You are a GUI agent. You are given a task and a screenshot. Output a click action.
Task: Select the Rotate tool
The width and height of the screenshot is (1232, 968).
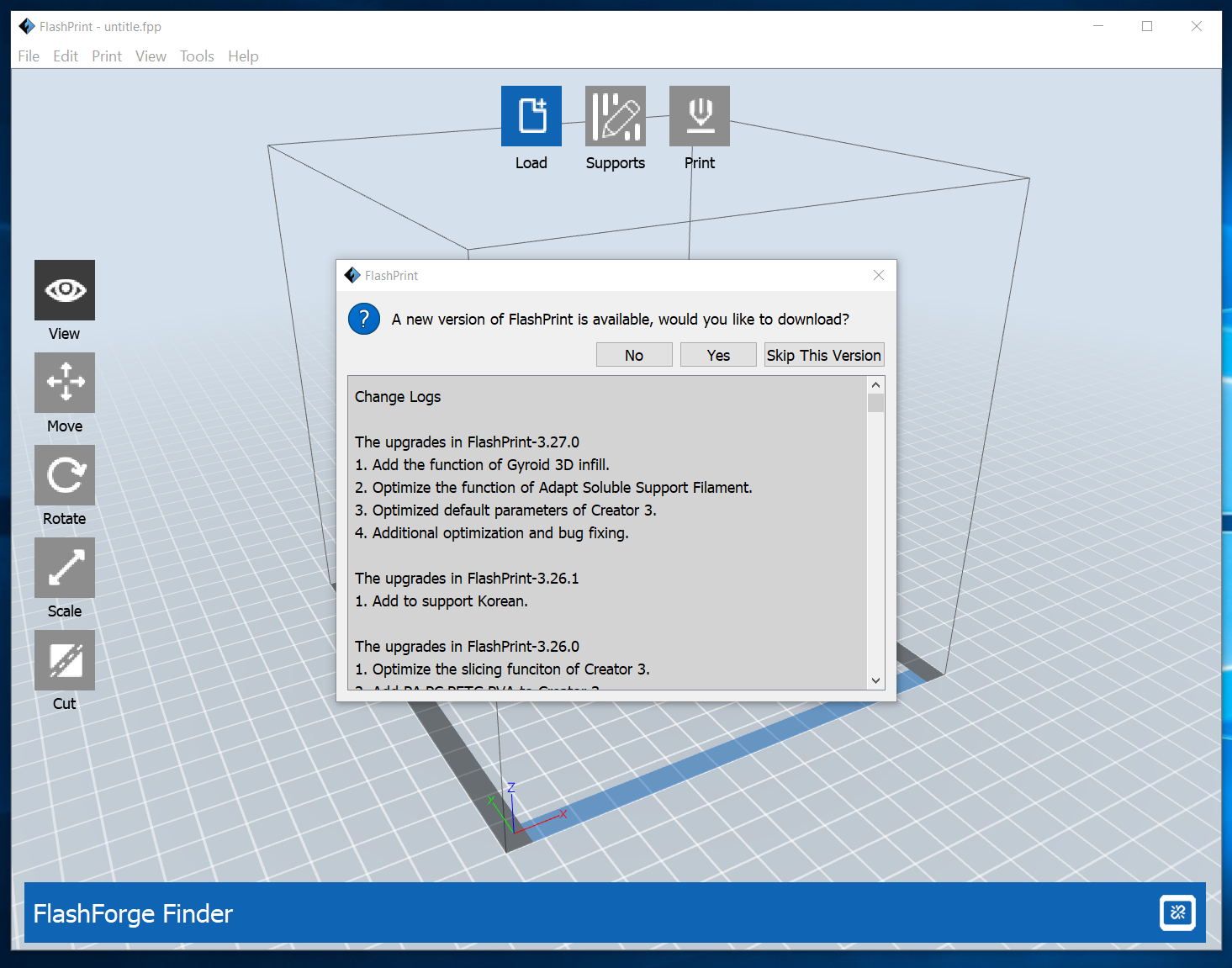[x=65, y=475]
